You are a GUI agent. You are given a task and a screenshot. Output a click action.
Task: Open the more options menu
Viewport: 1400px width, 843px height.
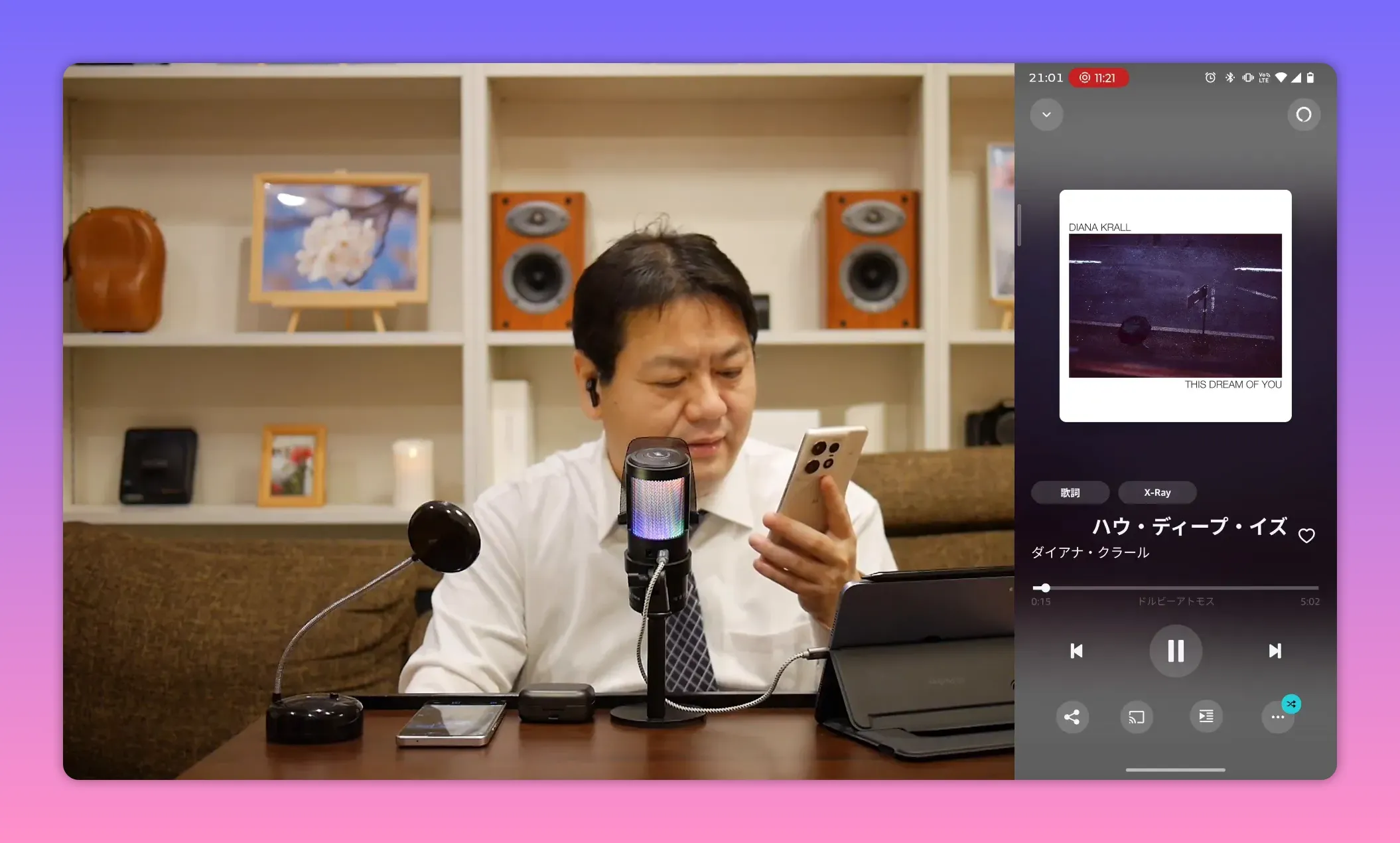(1277, 717)
